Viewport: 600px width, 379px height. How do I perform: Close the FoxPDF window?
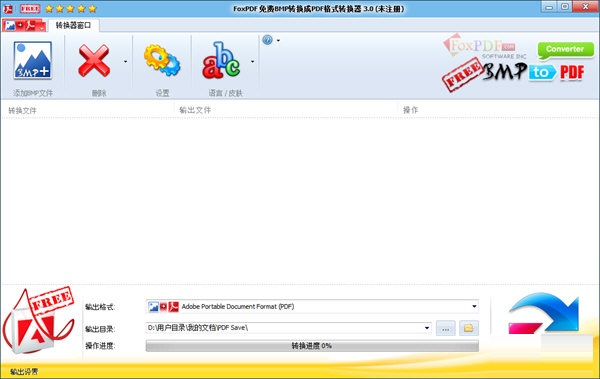[585, 7]
